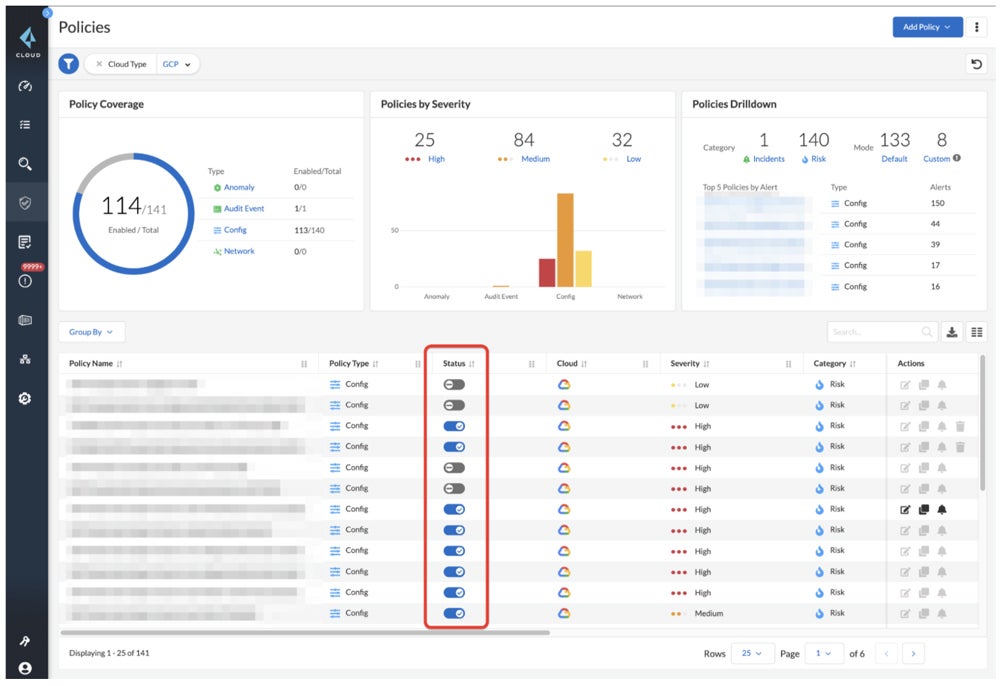Open the user profile icon in sidebar
1000x686 pixels.
pos(25,668)
